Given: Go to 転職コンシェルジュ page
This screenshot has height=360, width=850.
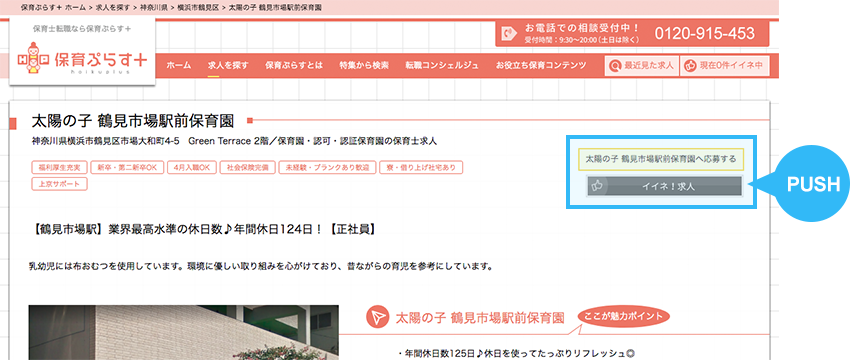Looking at the screenshot, I should pyautogui.click(x=442, y=66).
